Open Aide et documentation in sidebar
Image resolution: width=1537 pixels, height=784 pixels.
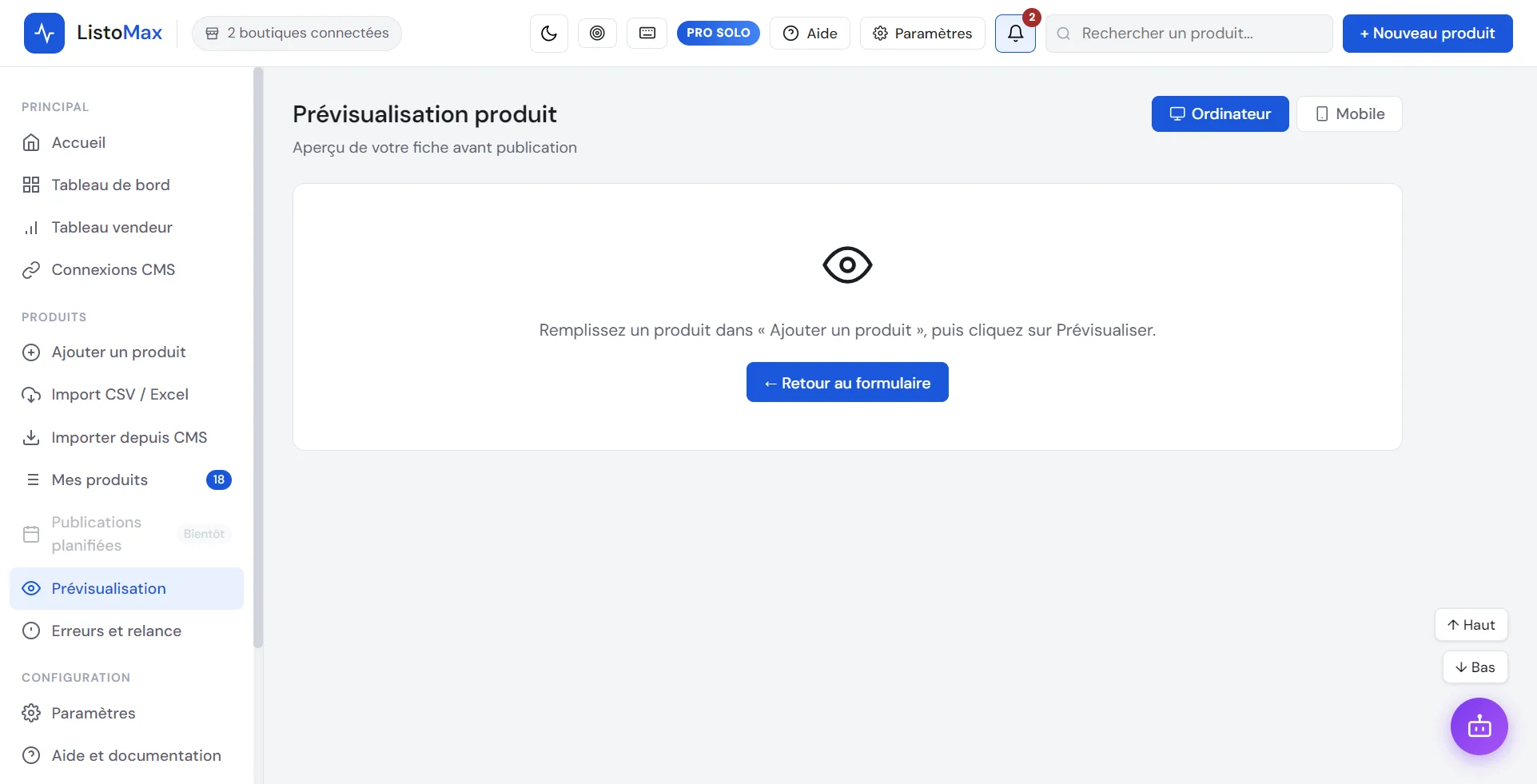(126, 755)
